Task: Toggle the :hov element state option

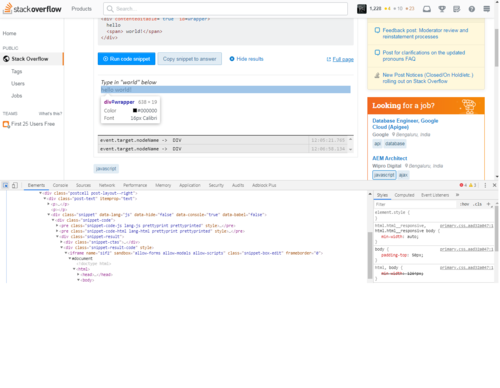Action: pyautogui.click(x=464, y=204)
